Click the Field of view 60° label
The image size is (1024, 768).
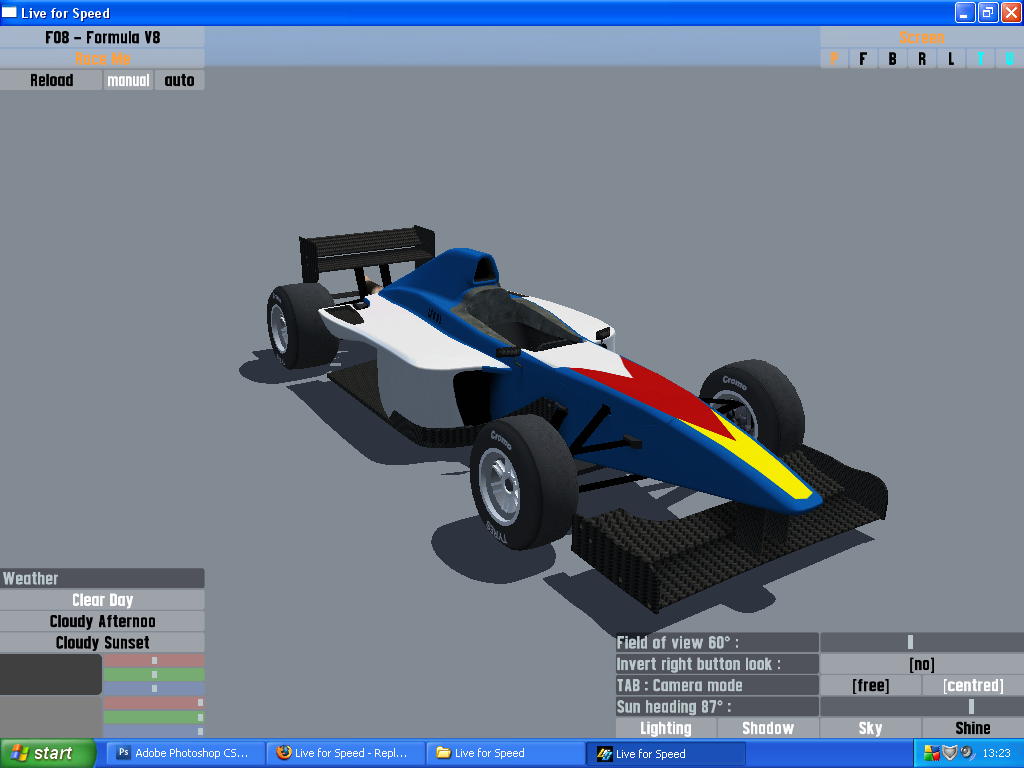(x=717, y=642)
